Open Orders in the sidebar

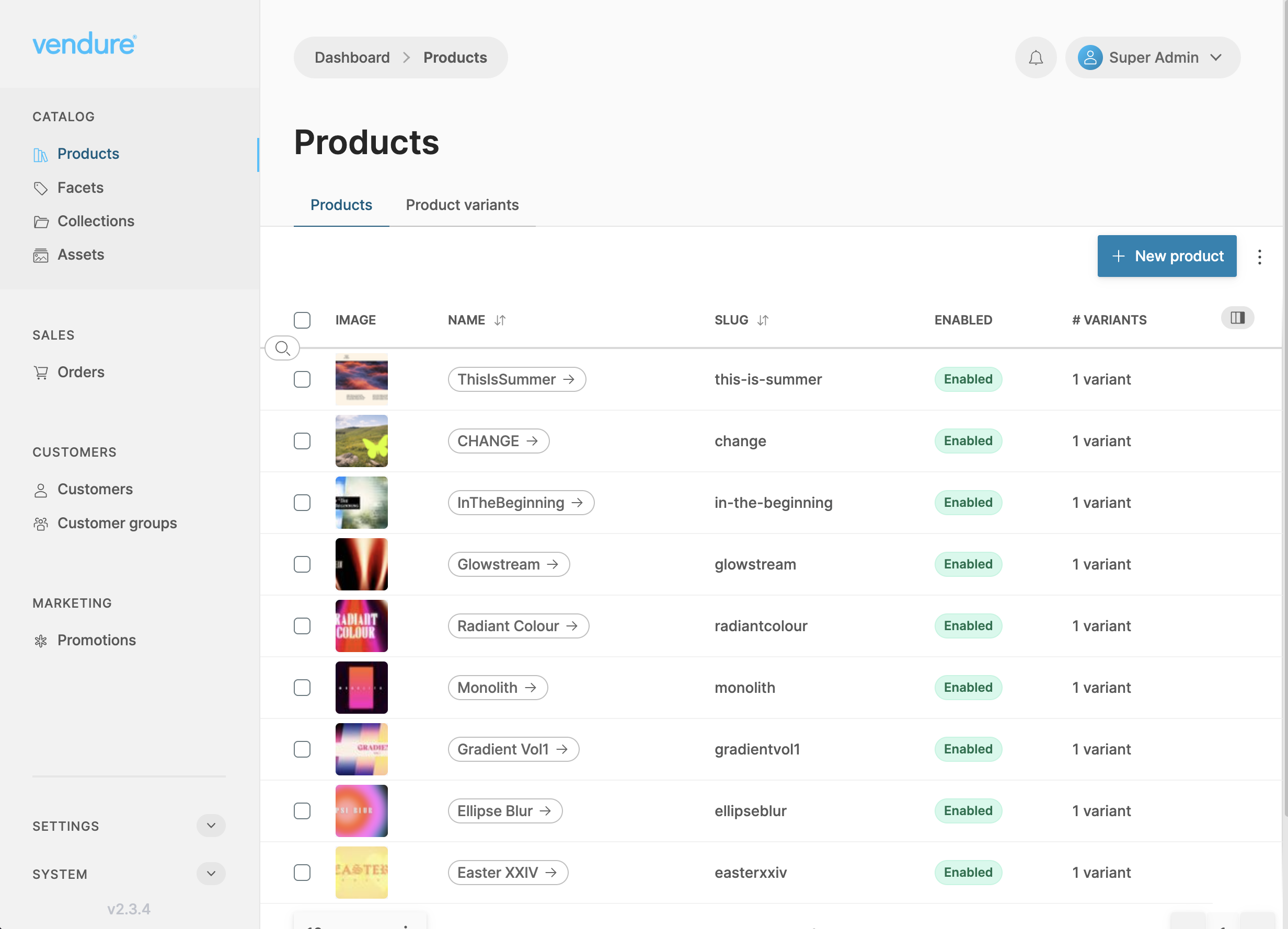pyautogui.click(x=80, y=373)
